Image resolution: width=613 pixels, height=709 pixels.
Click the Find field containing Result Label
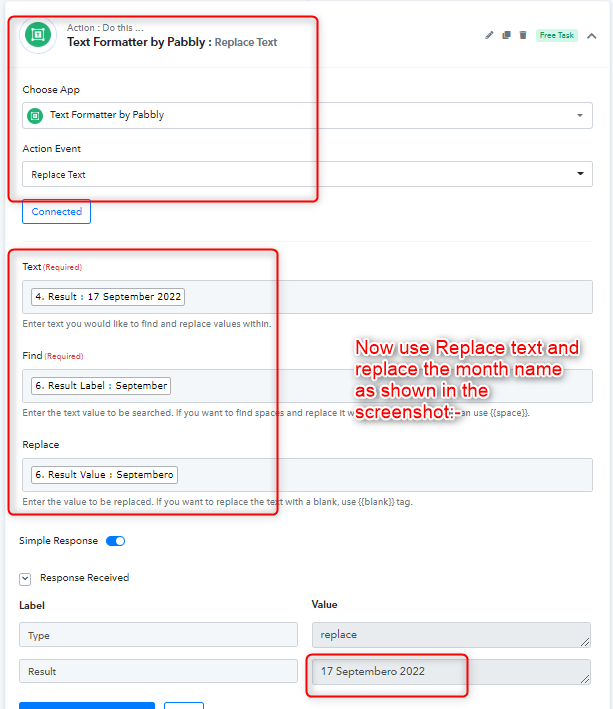[x=307, y=386]
